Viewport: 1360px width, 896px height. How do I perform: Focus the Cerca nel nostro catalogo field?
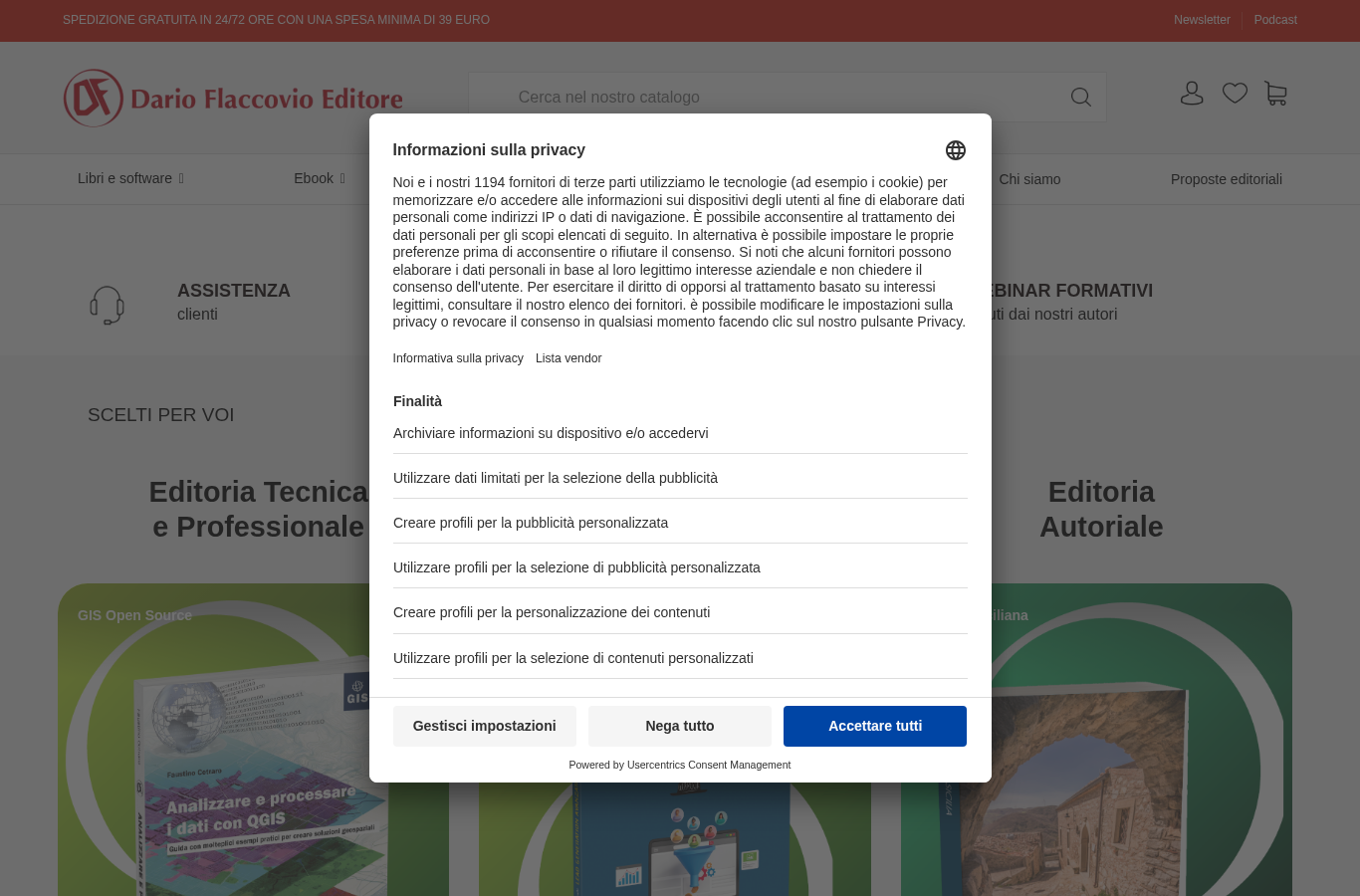(787, 97)
